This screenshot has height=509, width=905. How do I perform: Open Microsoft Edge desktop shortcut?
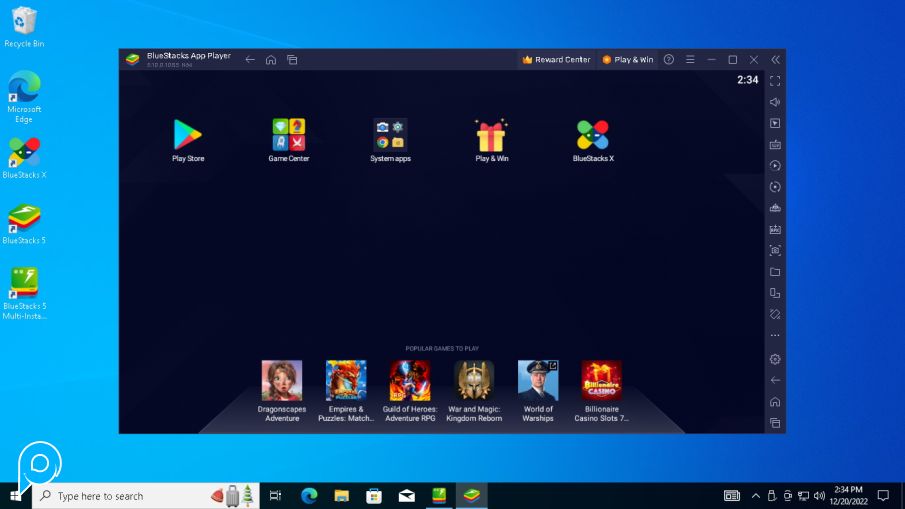pyautogui.click(x=24, y=96)
